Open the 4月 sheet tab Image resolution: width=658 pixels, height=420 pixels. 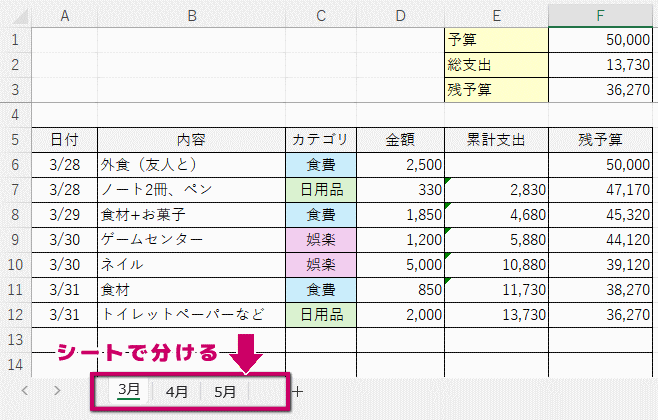tap(176, 391)
